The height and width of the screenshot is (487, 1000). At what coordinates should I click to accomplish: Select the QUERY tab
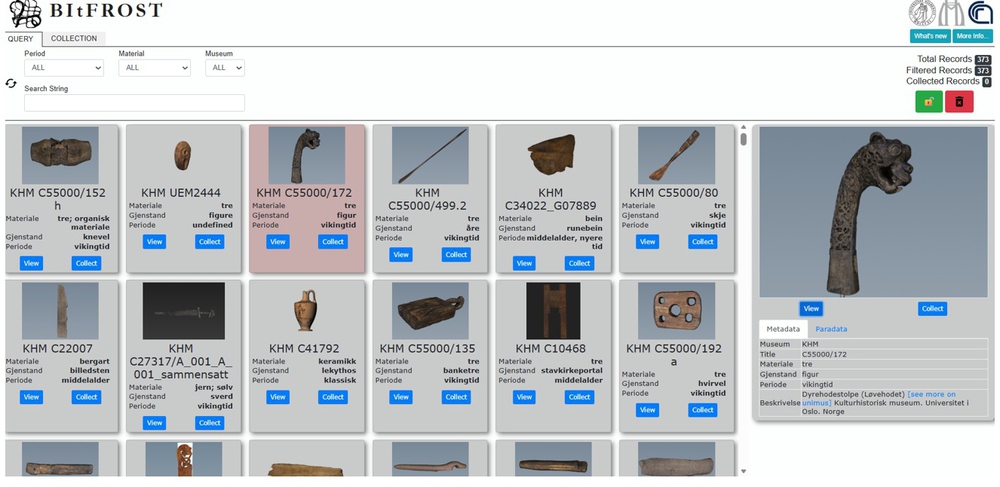pyautogui.click(x=20, y=39)
